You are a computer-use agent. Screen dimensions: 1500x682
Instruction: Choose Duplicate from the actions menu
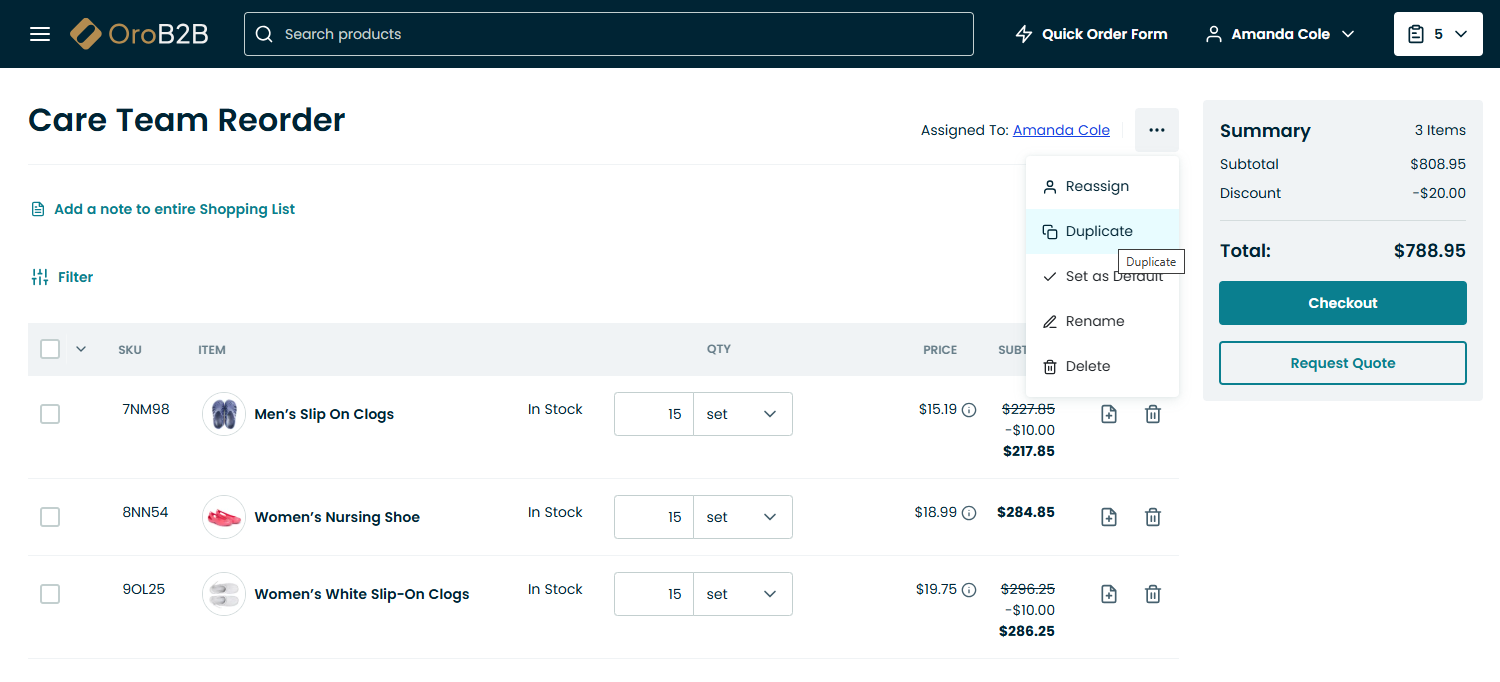point(1098,231)
